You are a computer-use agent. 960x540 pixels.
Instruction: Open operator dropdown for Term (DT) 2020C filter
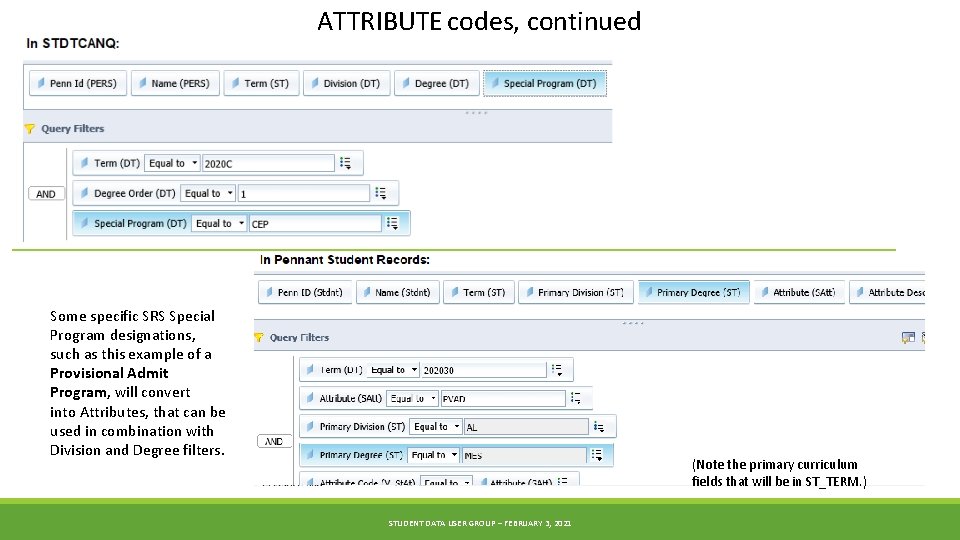172,163
